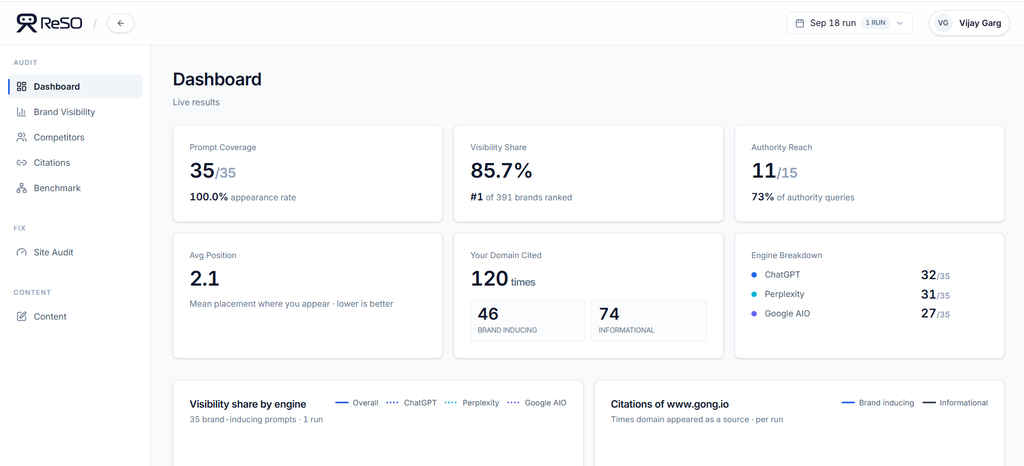Click the 1 RUN badge
The width and height of the screenshot is (1024, 466).
click(x=875, y=23)
